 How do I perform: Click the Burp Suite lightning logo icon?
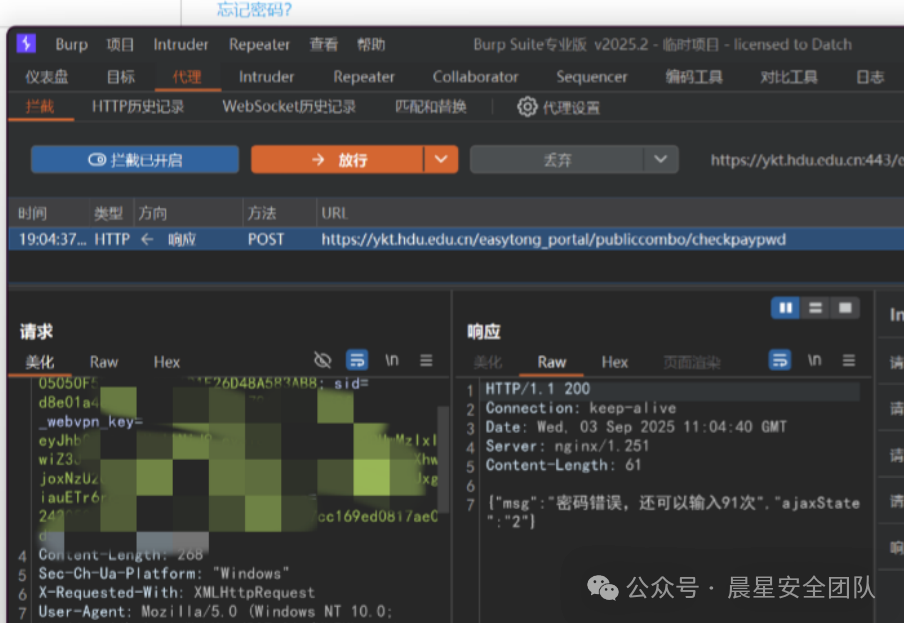27,44
